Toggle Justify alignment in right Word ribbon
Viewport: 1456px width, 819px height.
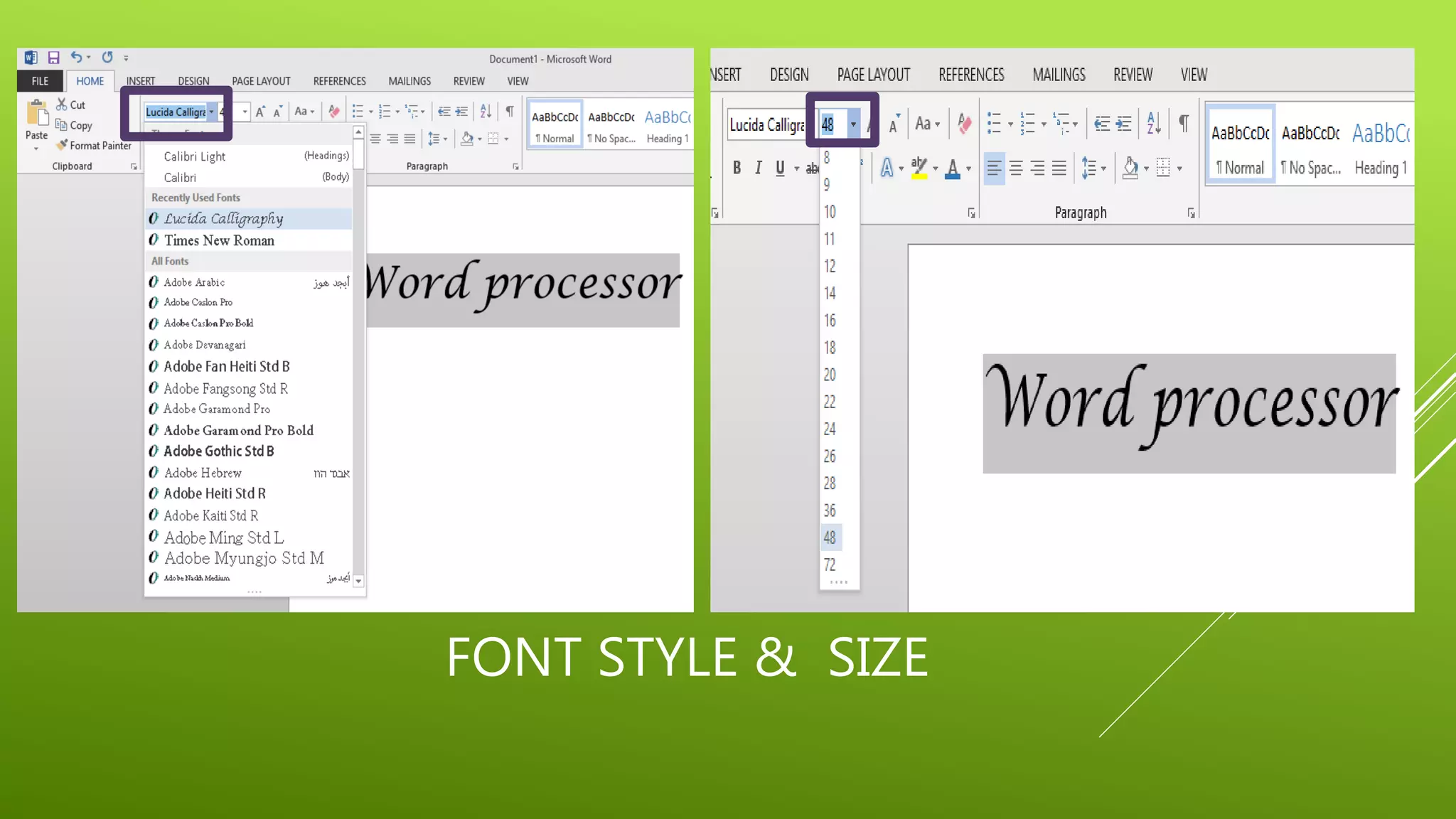pyautogui.click(x=1059, y=168)
